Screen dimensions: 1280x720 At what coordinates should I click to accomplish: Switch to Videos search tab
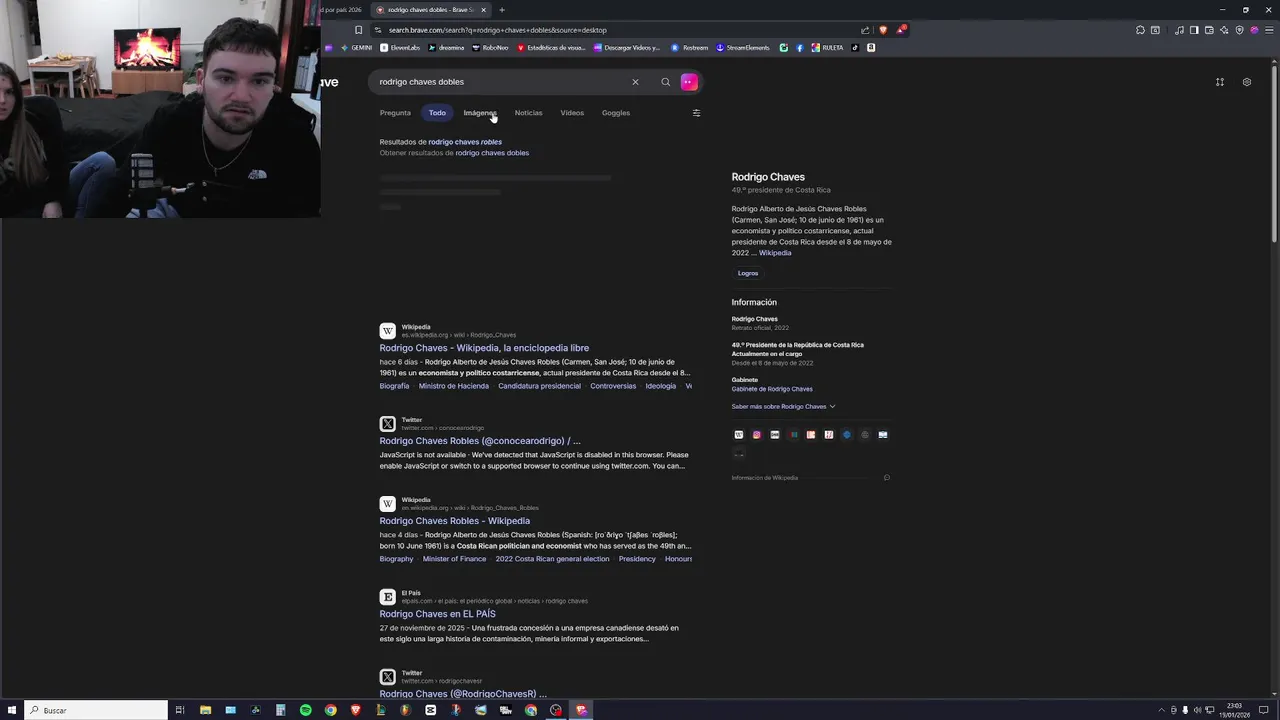pos(572,113)
